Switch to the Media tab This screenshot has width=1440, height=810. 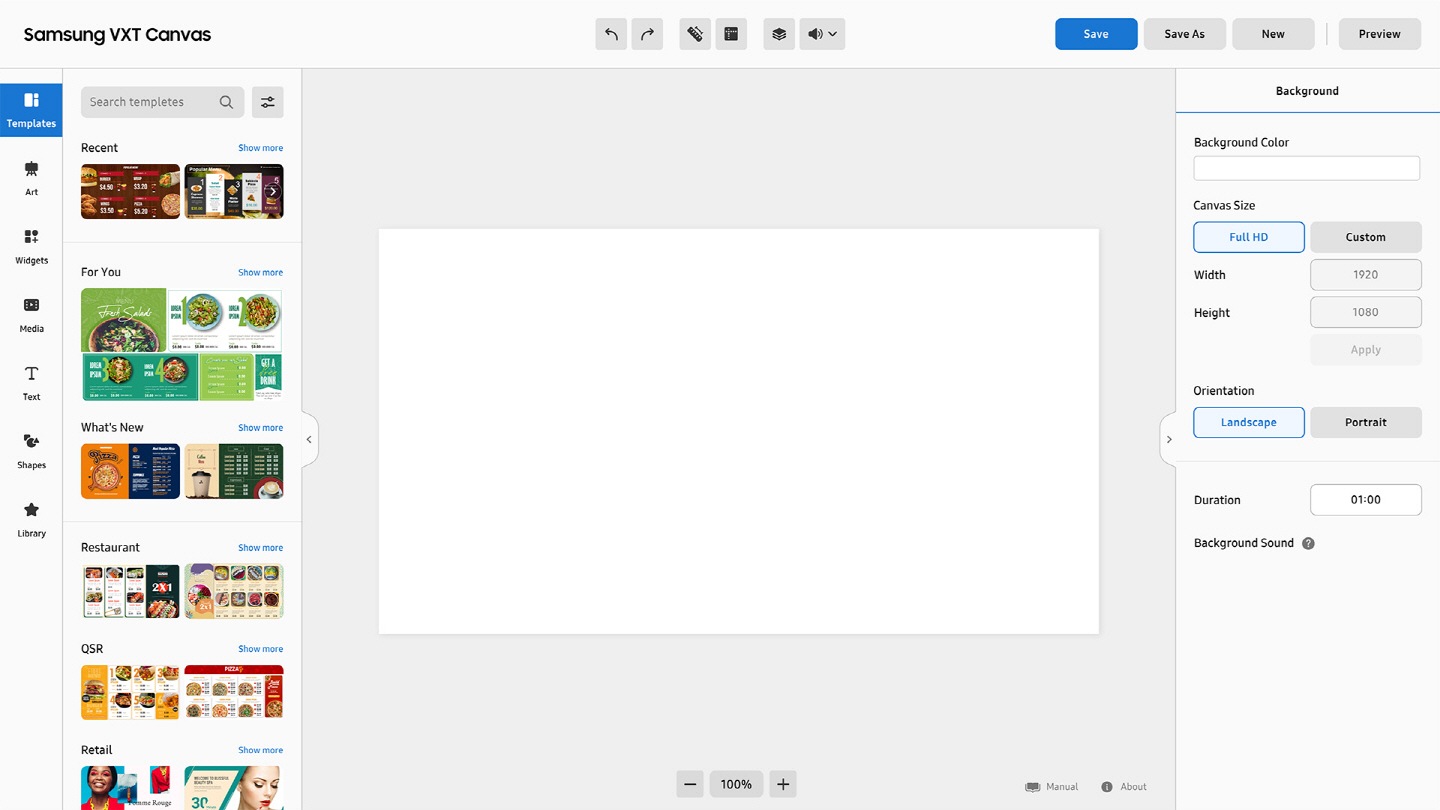pos(31,314)
